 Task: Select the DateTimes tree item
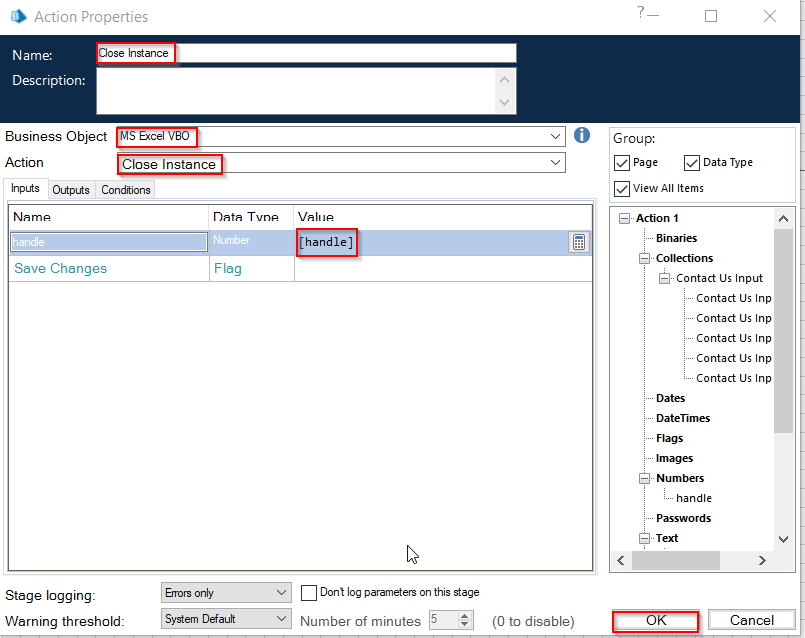[683, 418]
